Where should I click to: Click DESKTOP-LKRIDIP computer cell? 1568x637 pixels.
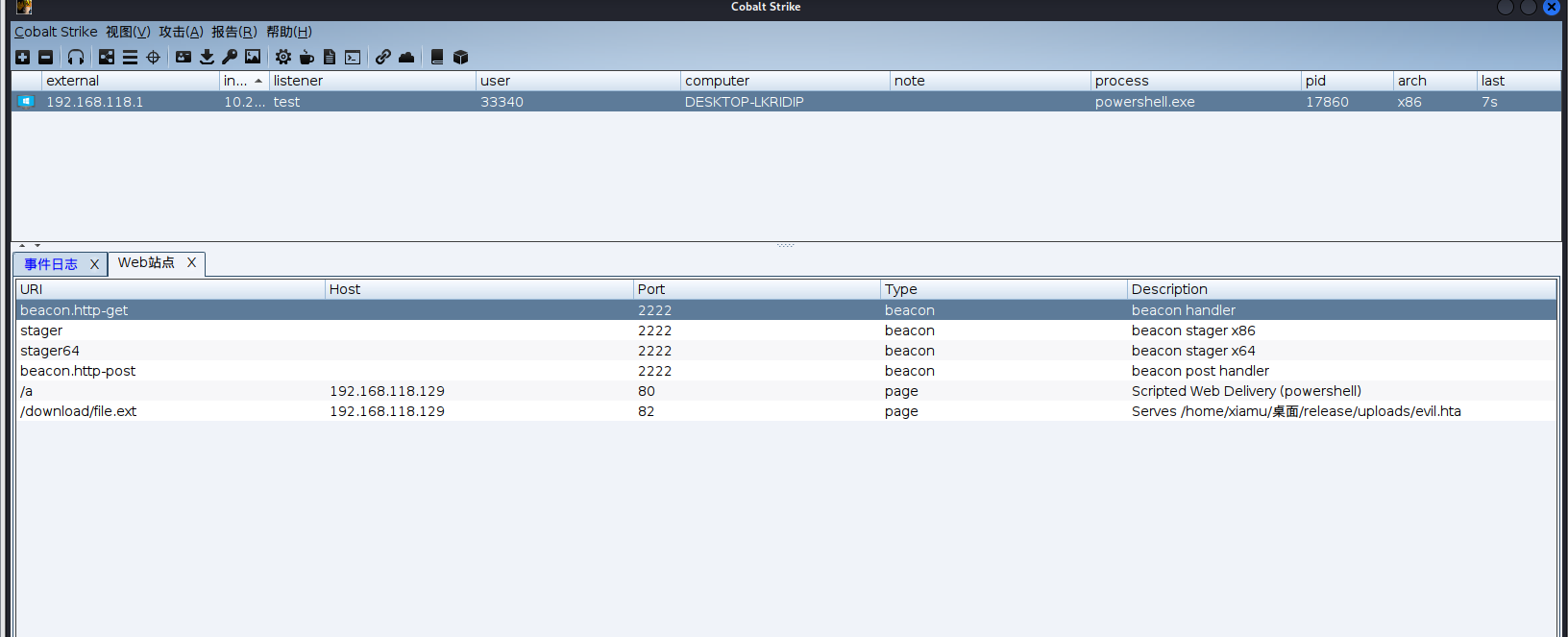pos(744,102)
